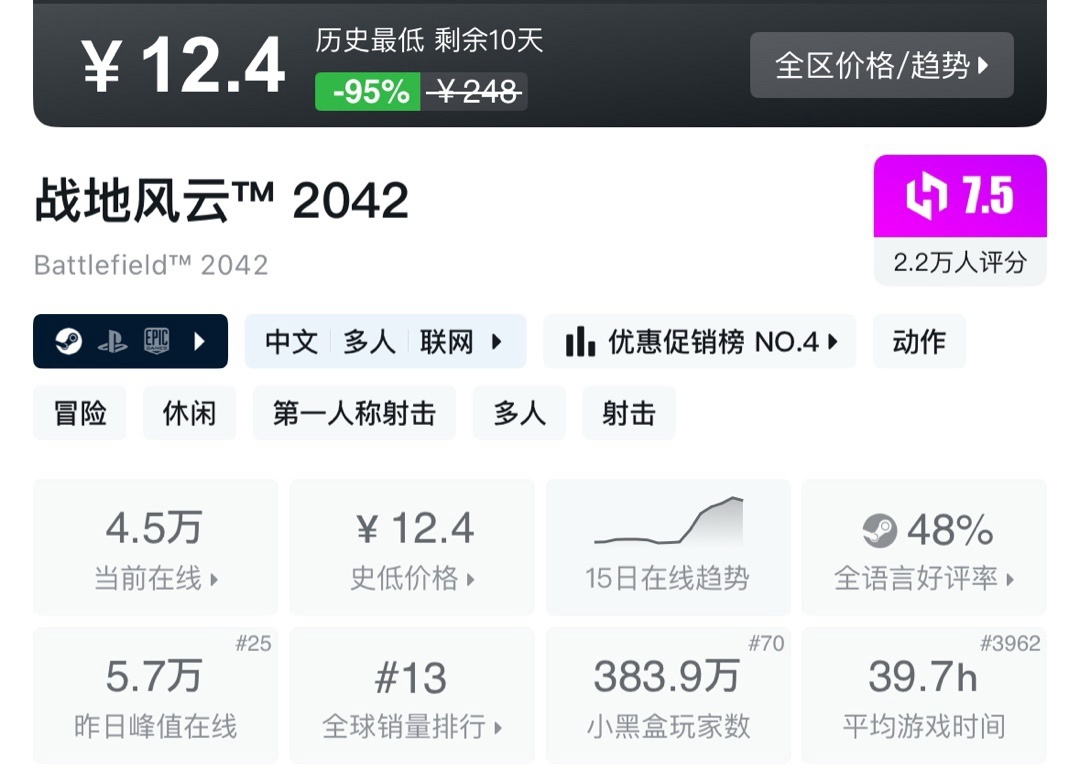The height and width of the screenshot is (771, 1080).
Task: Tap the PlayStation platform icon
Action: pos(112,341)
